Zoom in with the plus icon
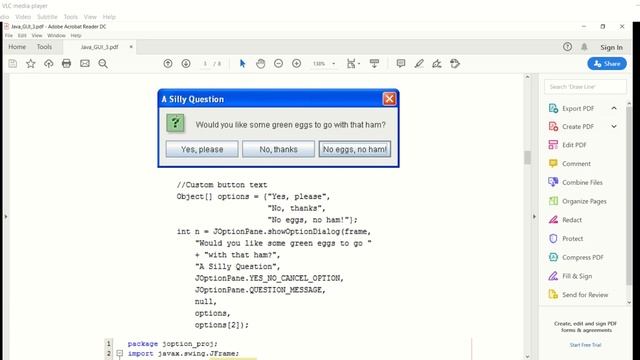640x360 pixels. pos(296,64)
